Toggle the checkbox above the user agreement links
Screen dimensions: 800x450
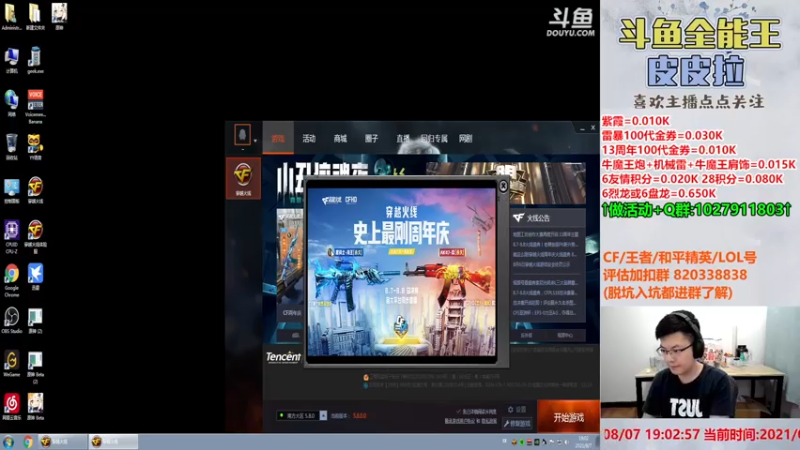point(458,411)
